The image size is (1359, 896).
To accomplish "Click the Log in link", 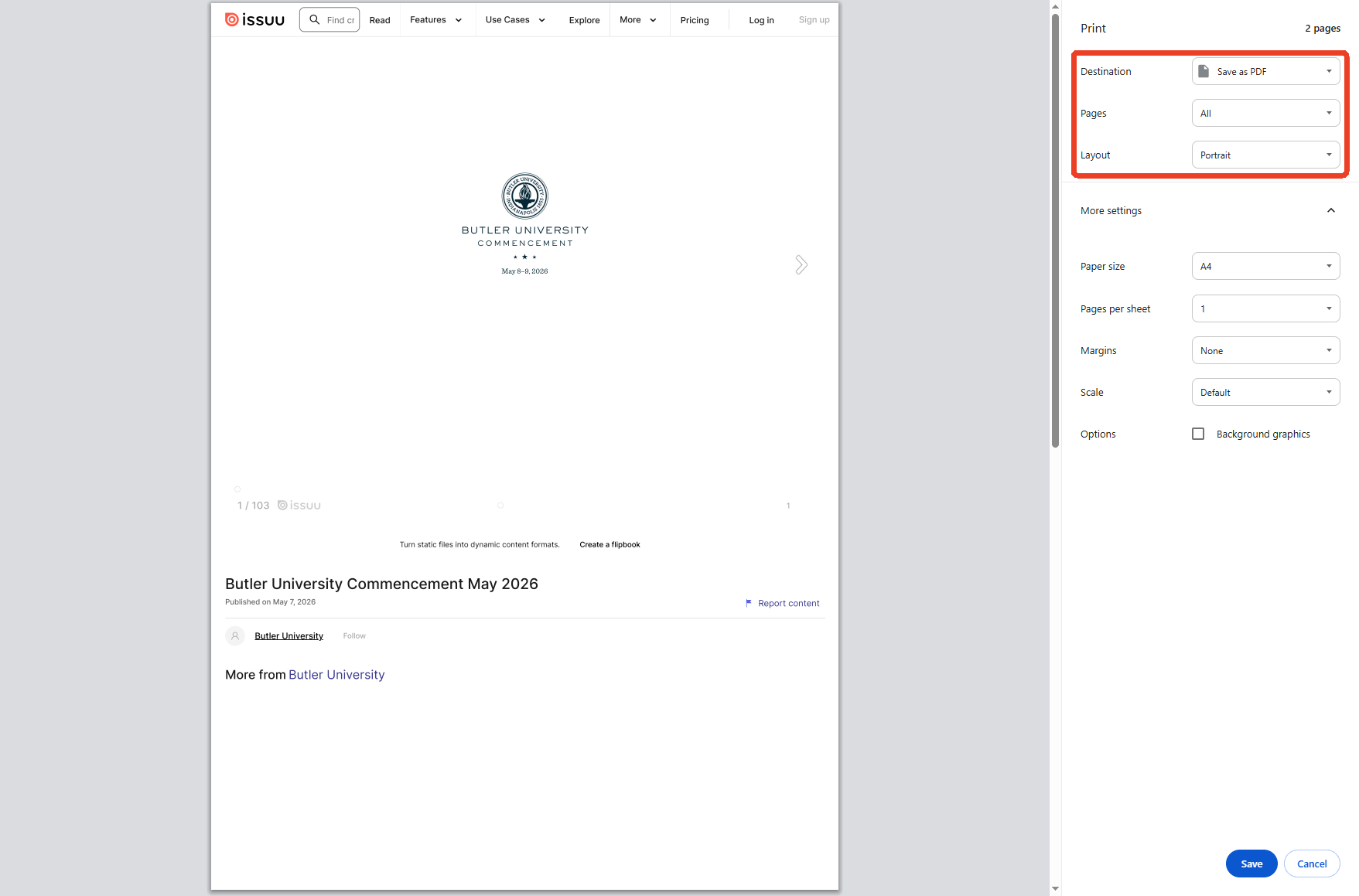I will (x=761, y=20).
